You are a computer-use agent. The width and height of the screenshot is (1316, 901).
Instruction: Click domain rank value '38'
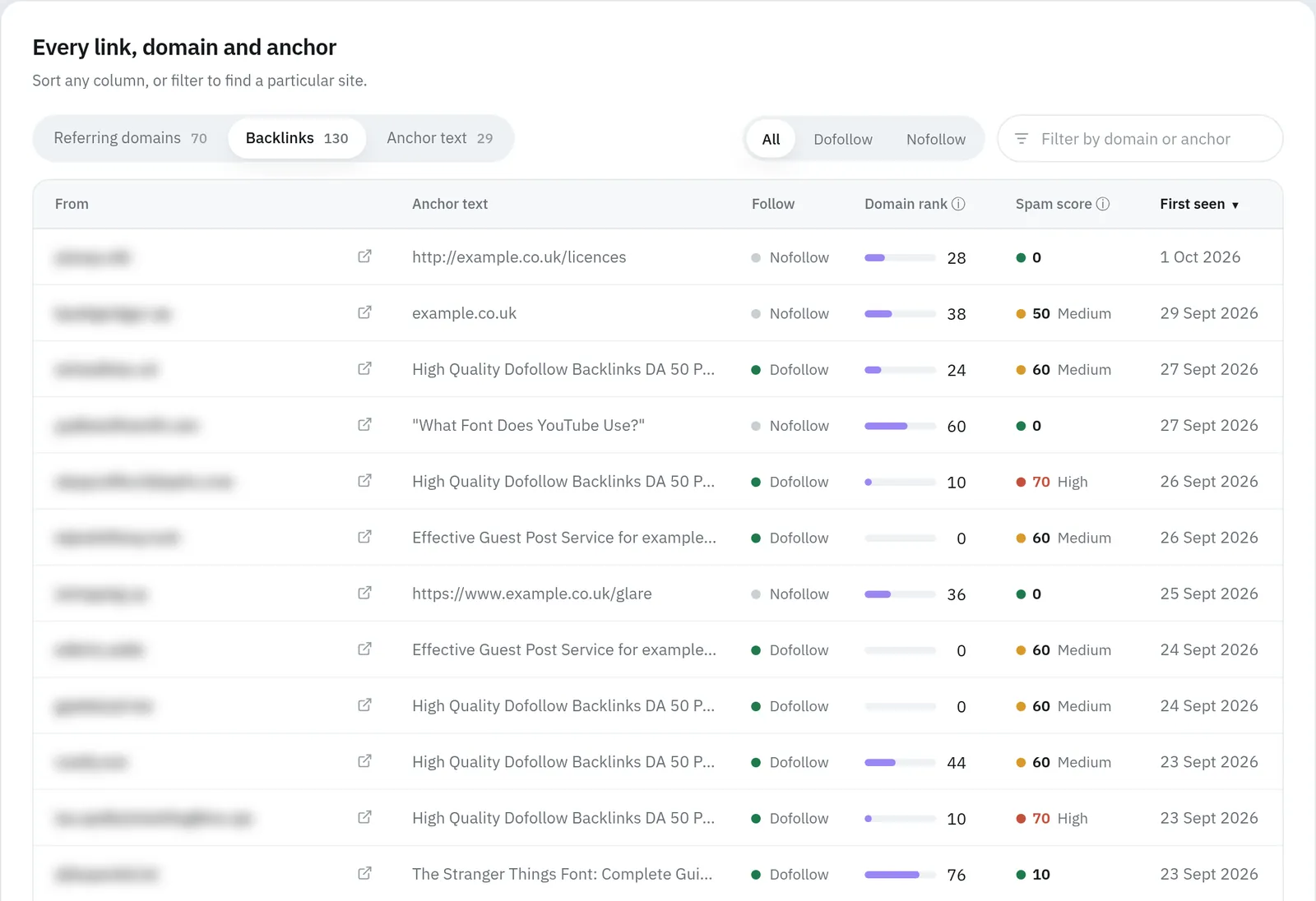click(x=957, y=314)
